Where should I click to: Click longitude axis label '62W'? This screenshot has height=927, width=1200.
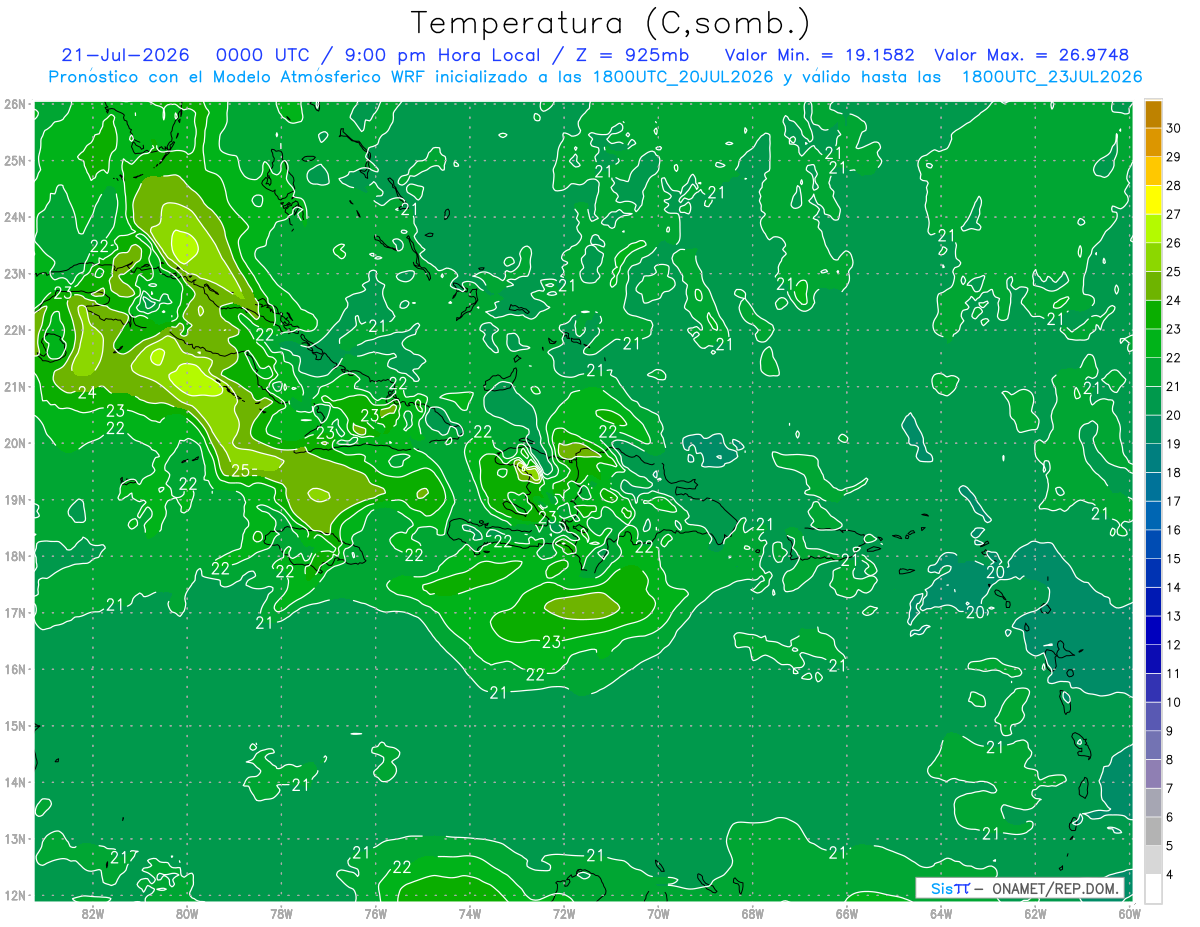[1035, 912]
